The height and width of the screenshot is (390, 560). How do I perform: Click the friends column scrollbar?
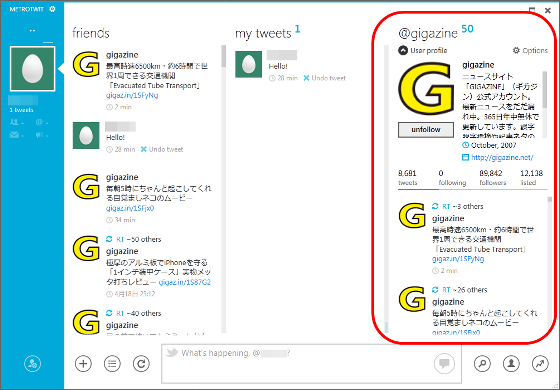click(x=224, y=189)
